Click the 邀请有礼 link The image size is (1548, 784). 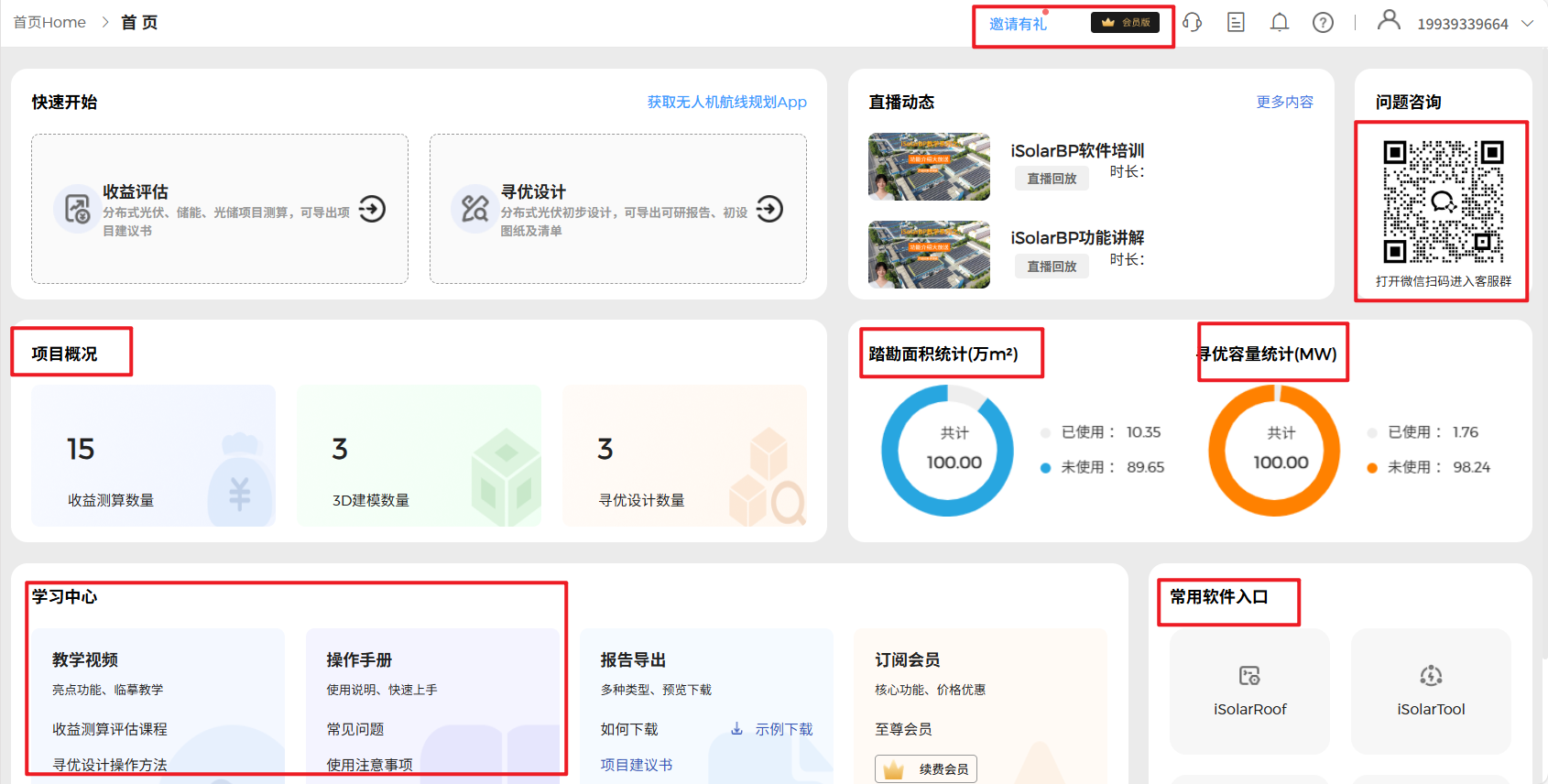[x=1018, y=24]
